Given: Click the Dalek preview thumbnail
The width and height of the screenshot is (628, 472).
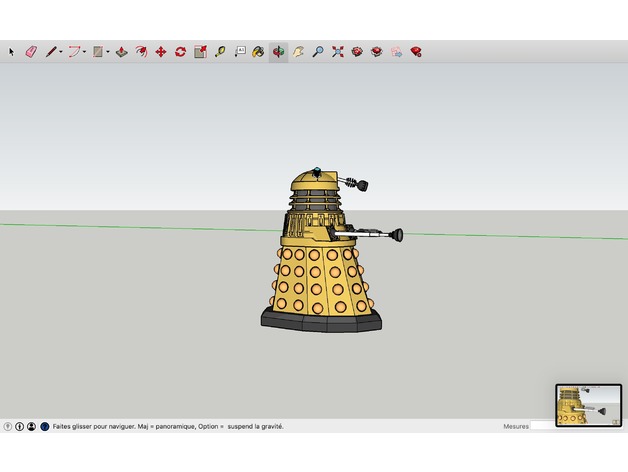Looking at the screenshot, I should click(588, 405).
